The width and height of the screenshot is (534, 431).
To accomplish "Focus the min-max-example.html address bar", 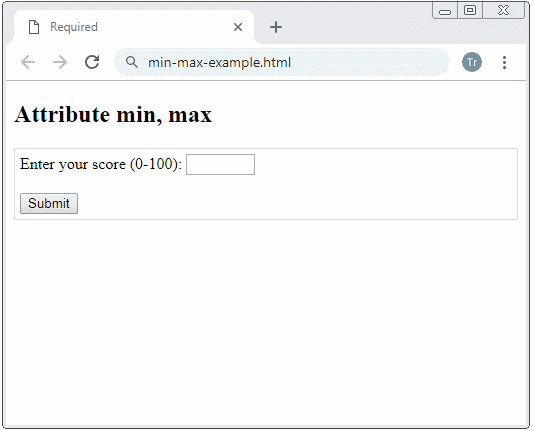I will tap(282, 62).
